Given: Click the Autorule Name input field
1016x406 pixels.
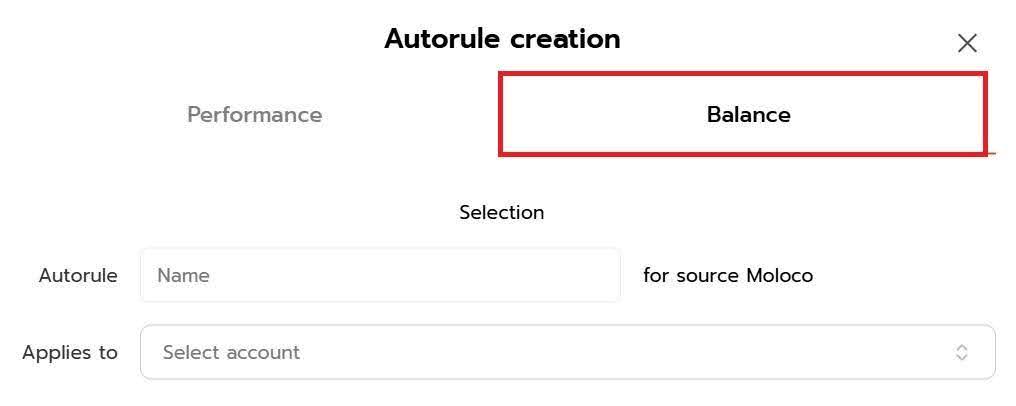Looking at the screenshot, I should (x=380, y=275).
